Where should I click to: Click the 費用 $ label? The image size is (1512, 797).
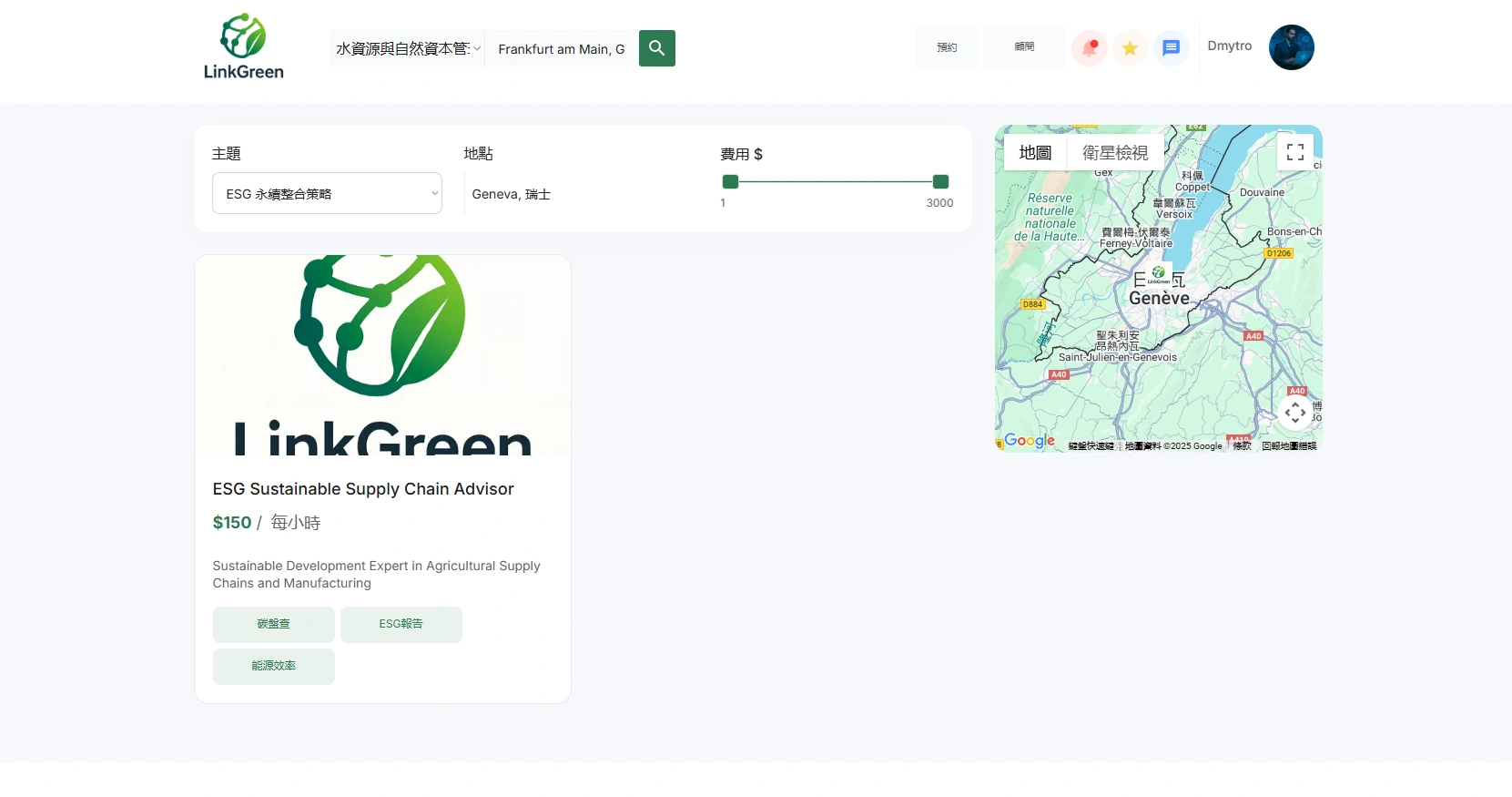[742, 154]
